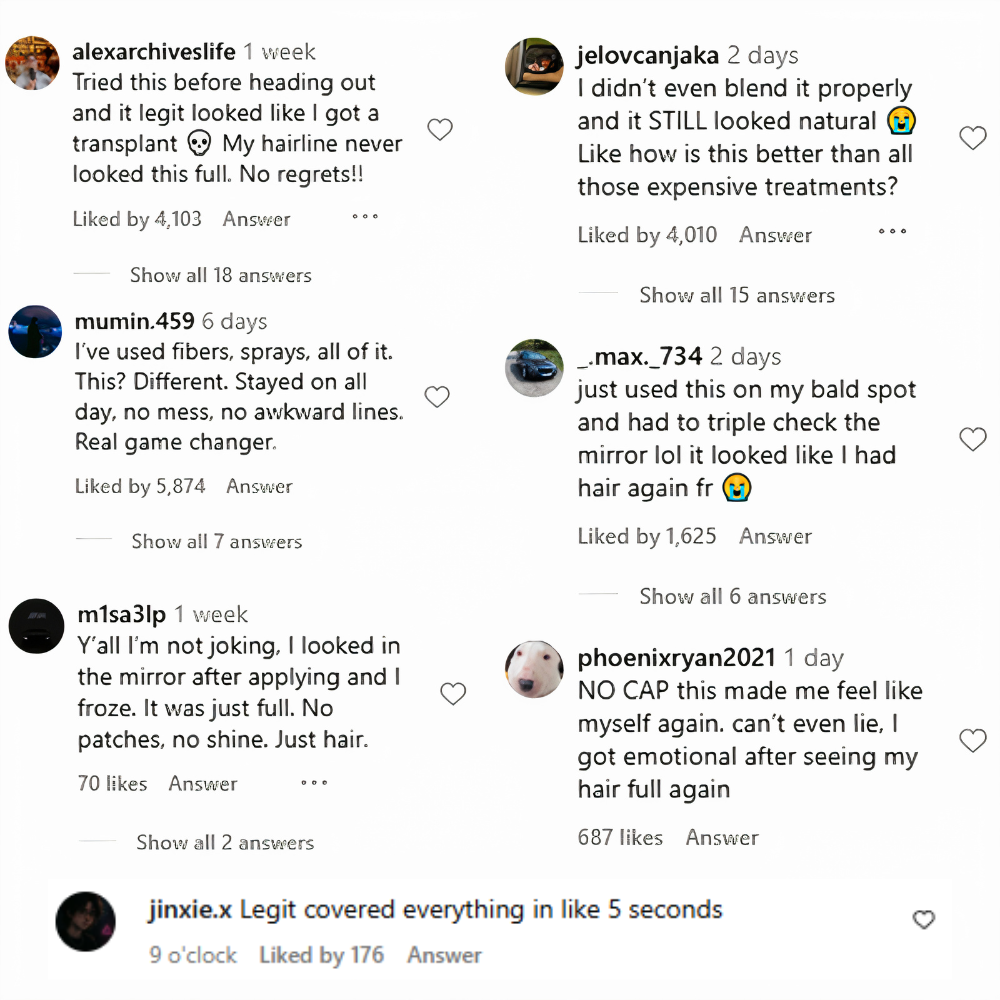Show all 7 answers under mumin.459

tap(216, 542)
